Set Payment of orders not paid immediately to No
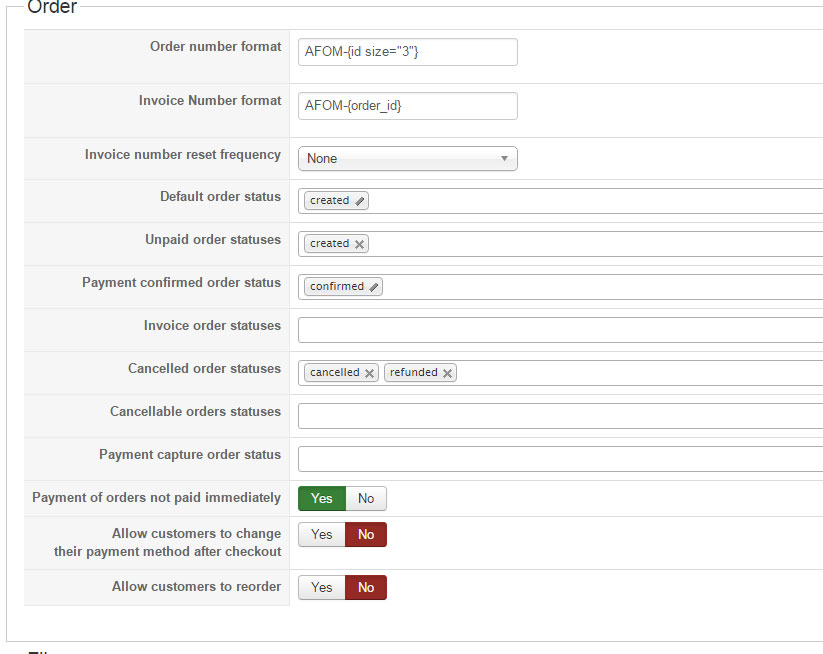 tap(366, 498)
